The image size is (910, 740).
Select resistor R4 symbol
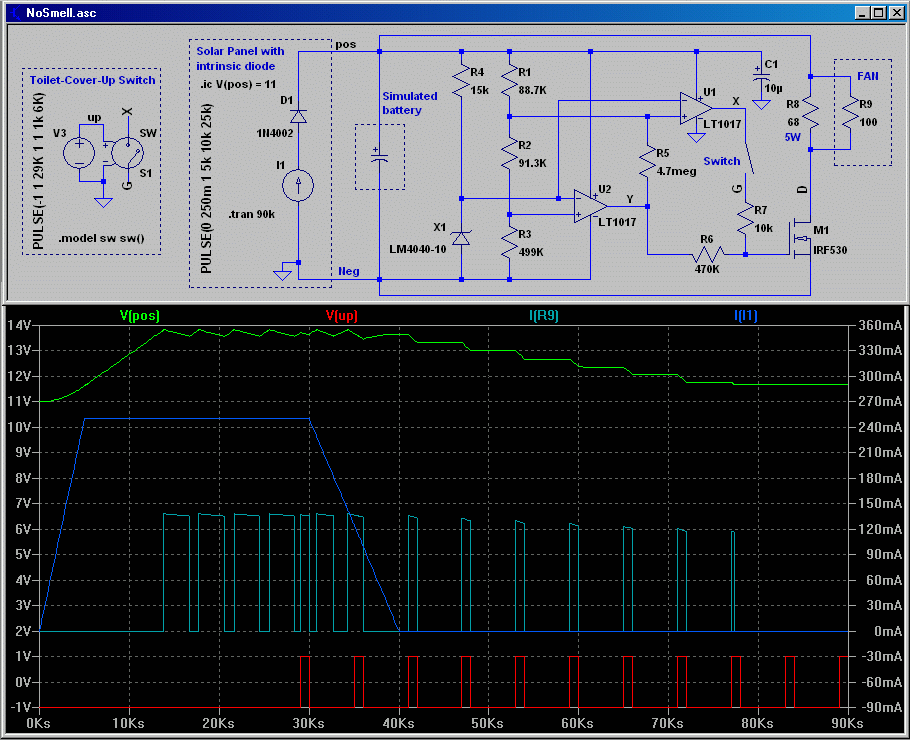tap(461, 81)
